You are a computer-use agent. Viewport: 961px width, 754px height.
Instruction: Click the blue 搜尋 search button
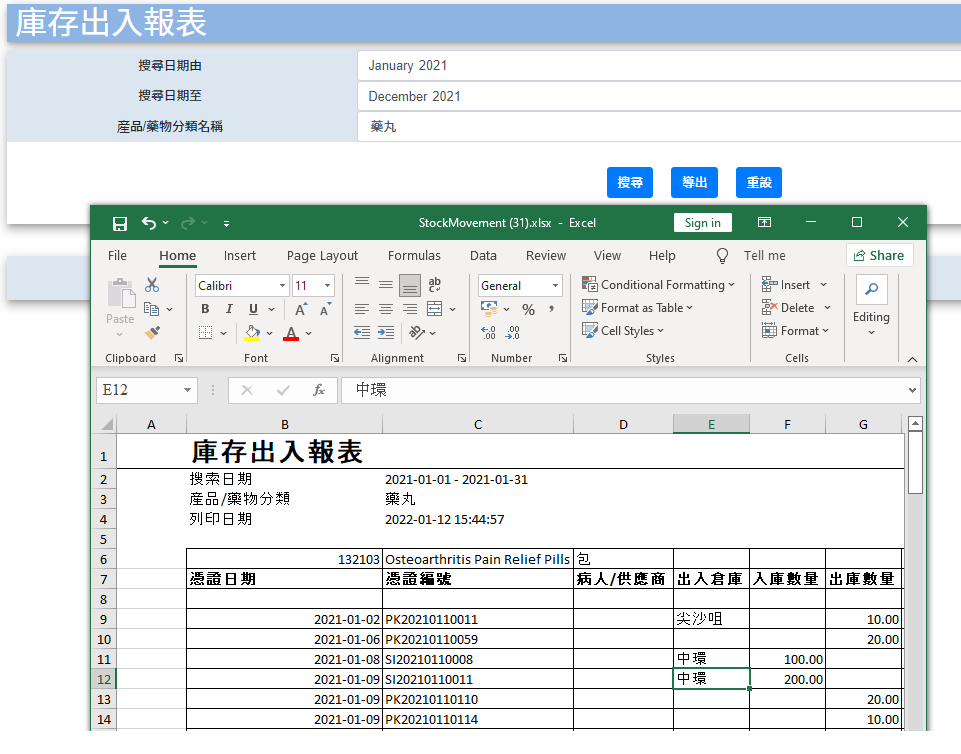pyautogui.click(x=630, y=183)
